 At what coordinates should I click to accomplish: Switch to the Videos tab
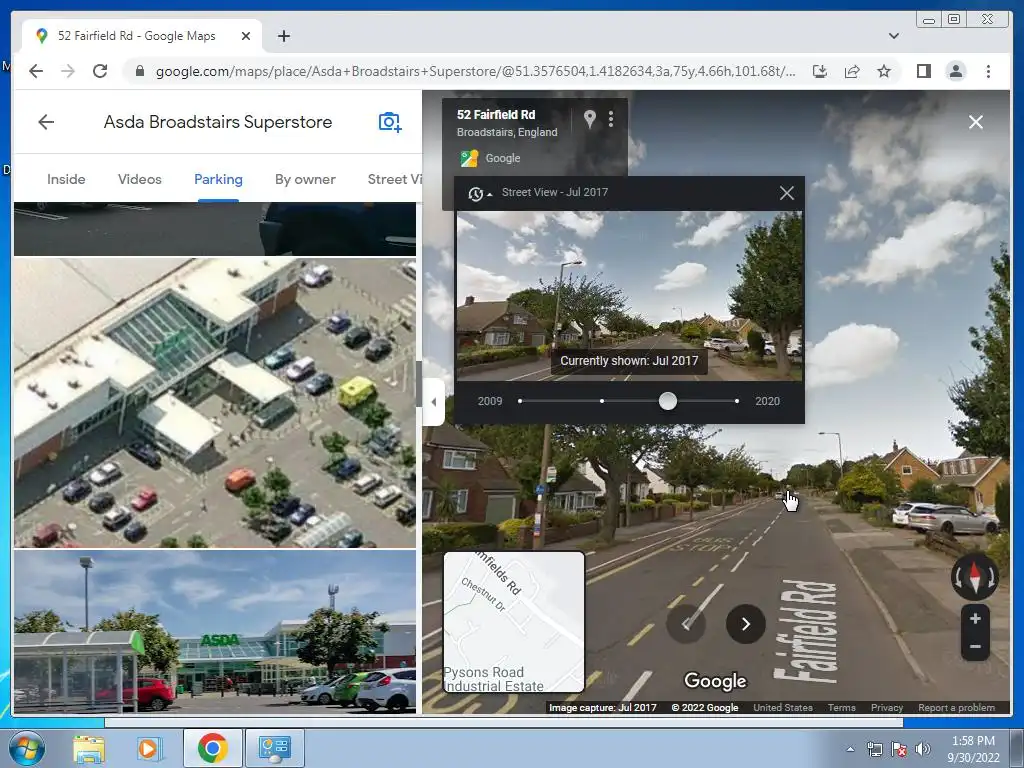[x=140, y=180]
